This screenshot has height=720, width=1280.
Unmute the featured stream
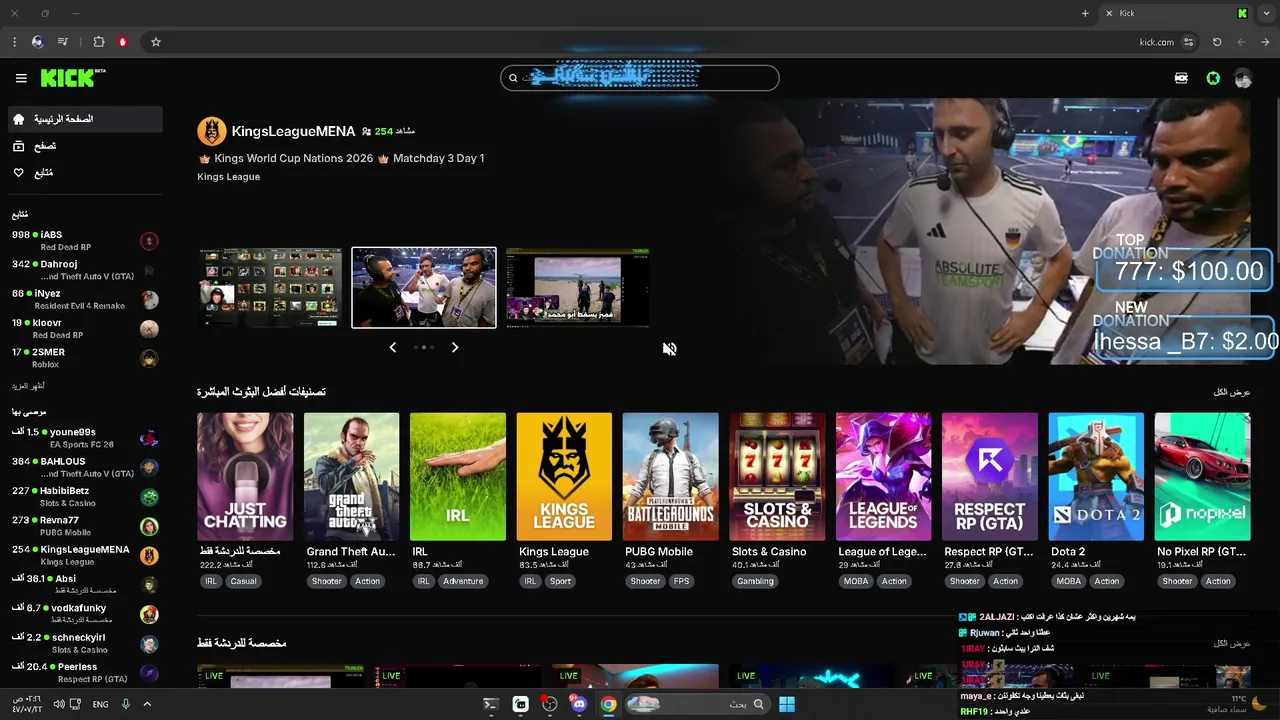pyautogui.click(x=670, y=348)
